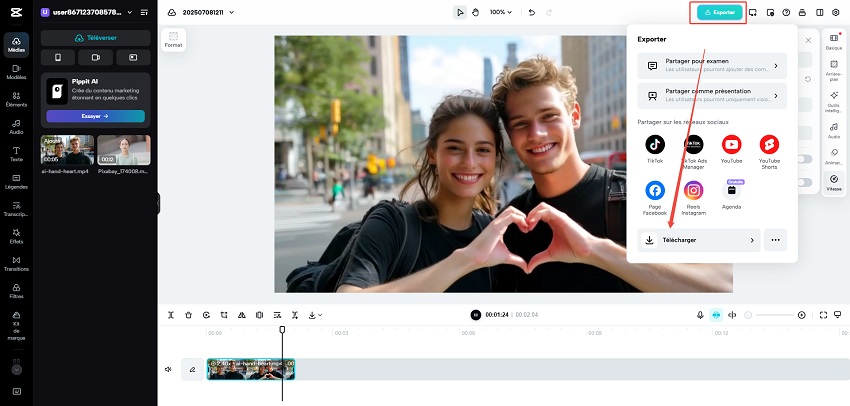
Task: Redo the last action
Action: tap(549, 12)
